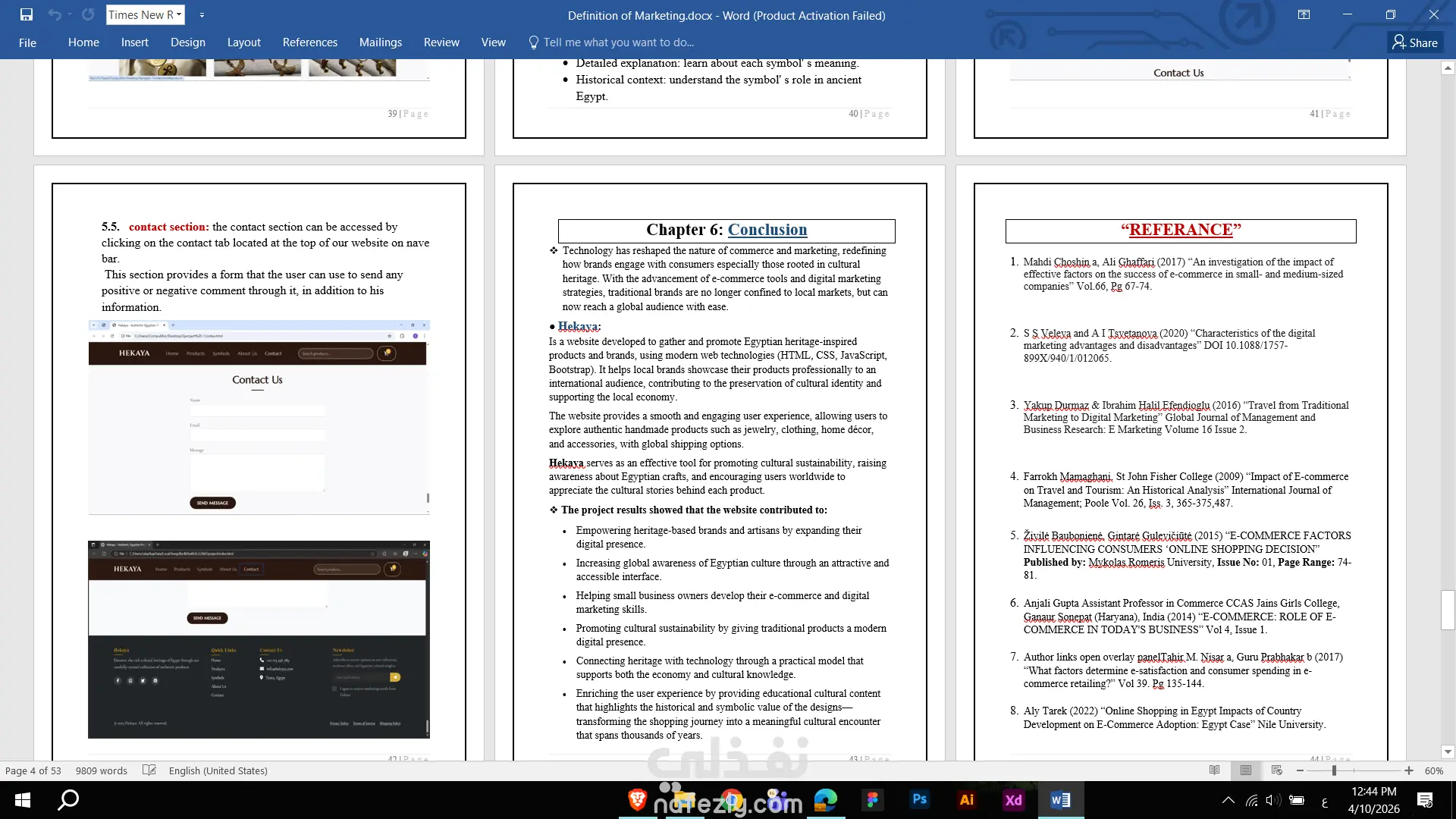Open word count via 9809 words
This screenshot has width=1456, height=819.
pyautogui.click(x=102, y=770)
